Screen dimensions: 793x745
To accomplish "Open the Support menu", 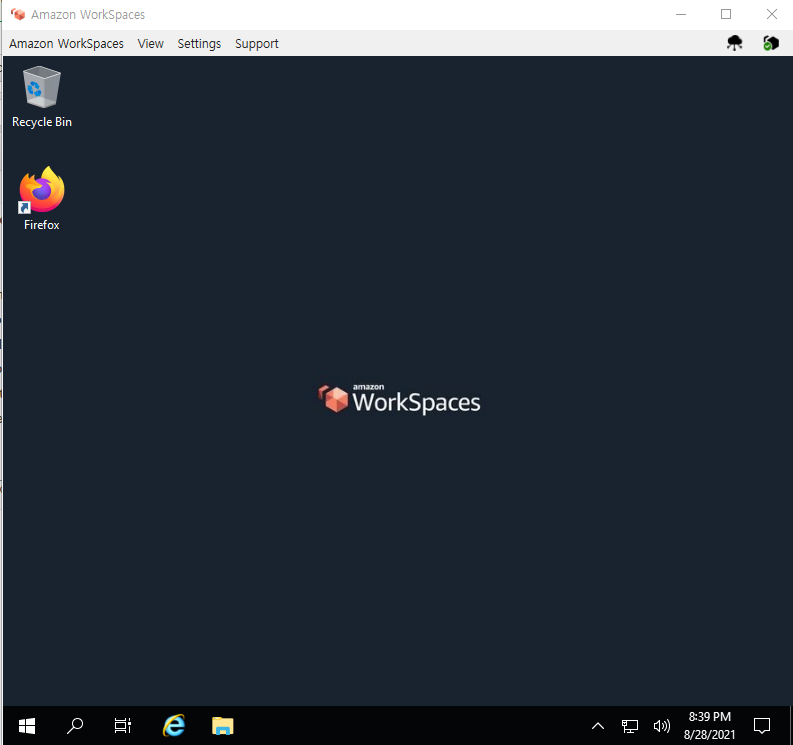I will [257, 43].
